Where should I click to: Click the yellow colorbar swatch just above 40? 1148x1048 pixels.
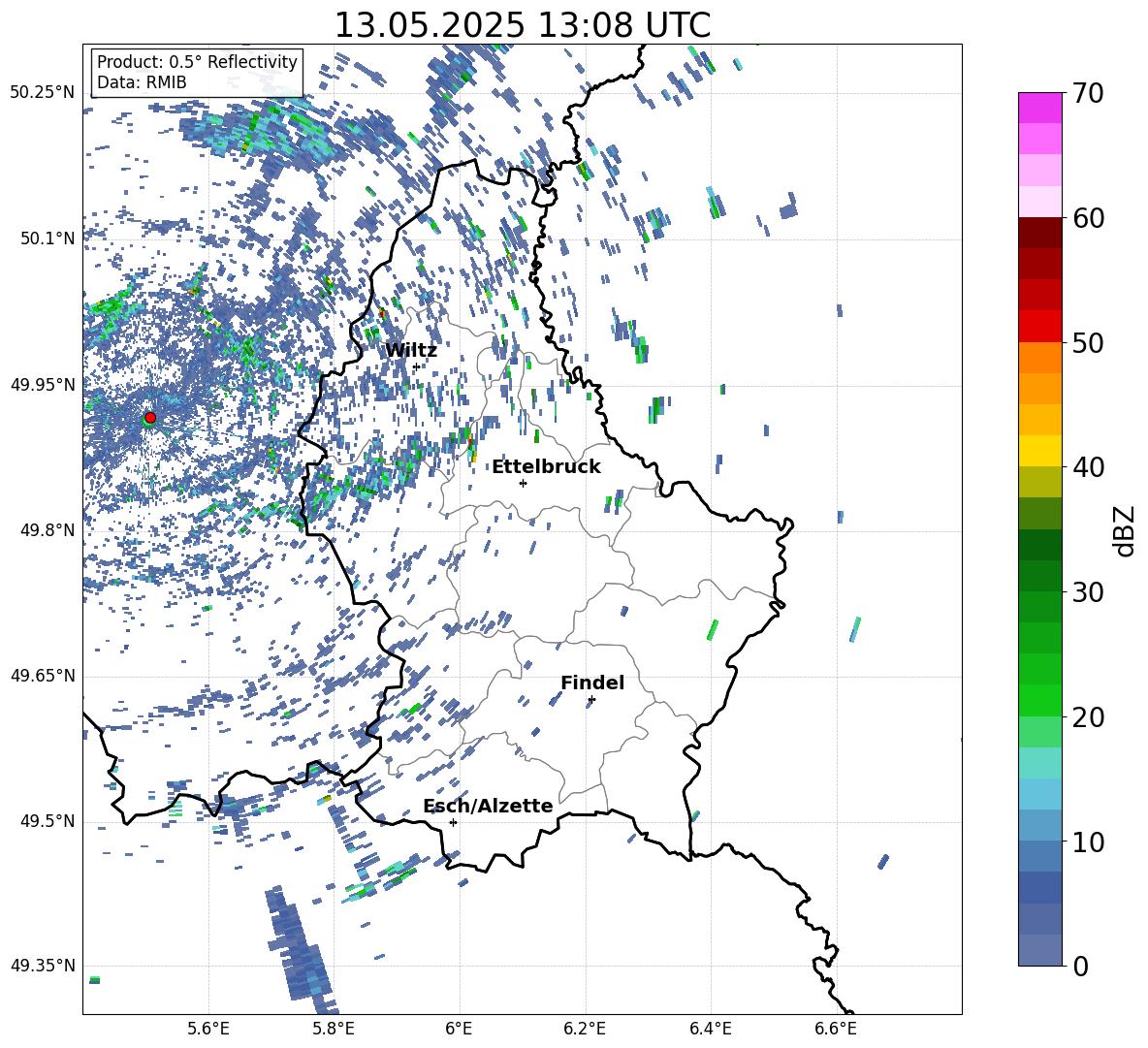pyautogui.click(x=1039, y=452)
